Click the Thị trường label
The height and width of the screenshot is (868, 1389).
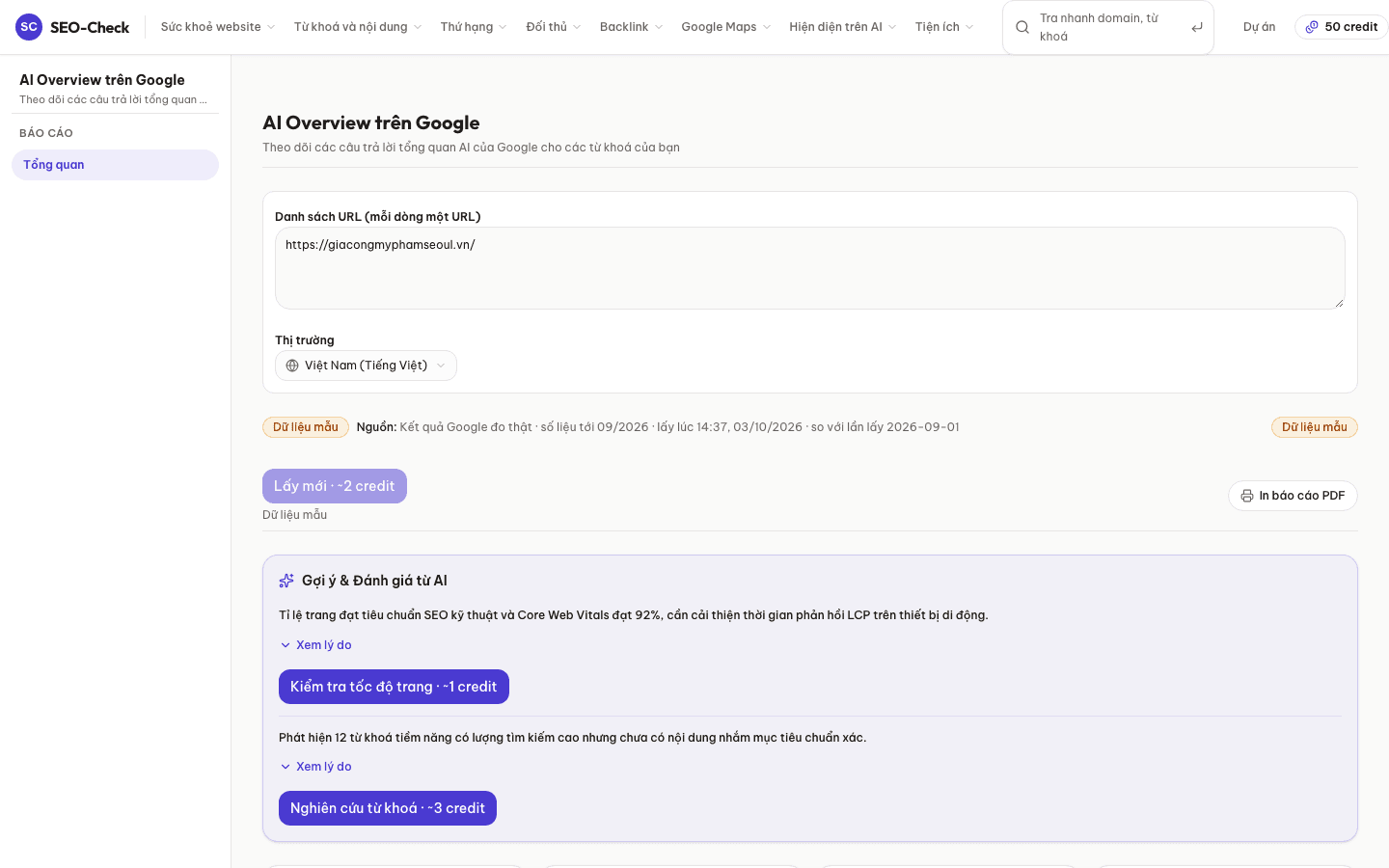tap(305, 340)
